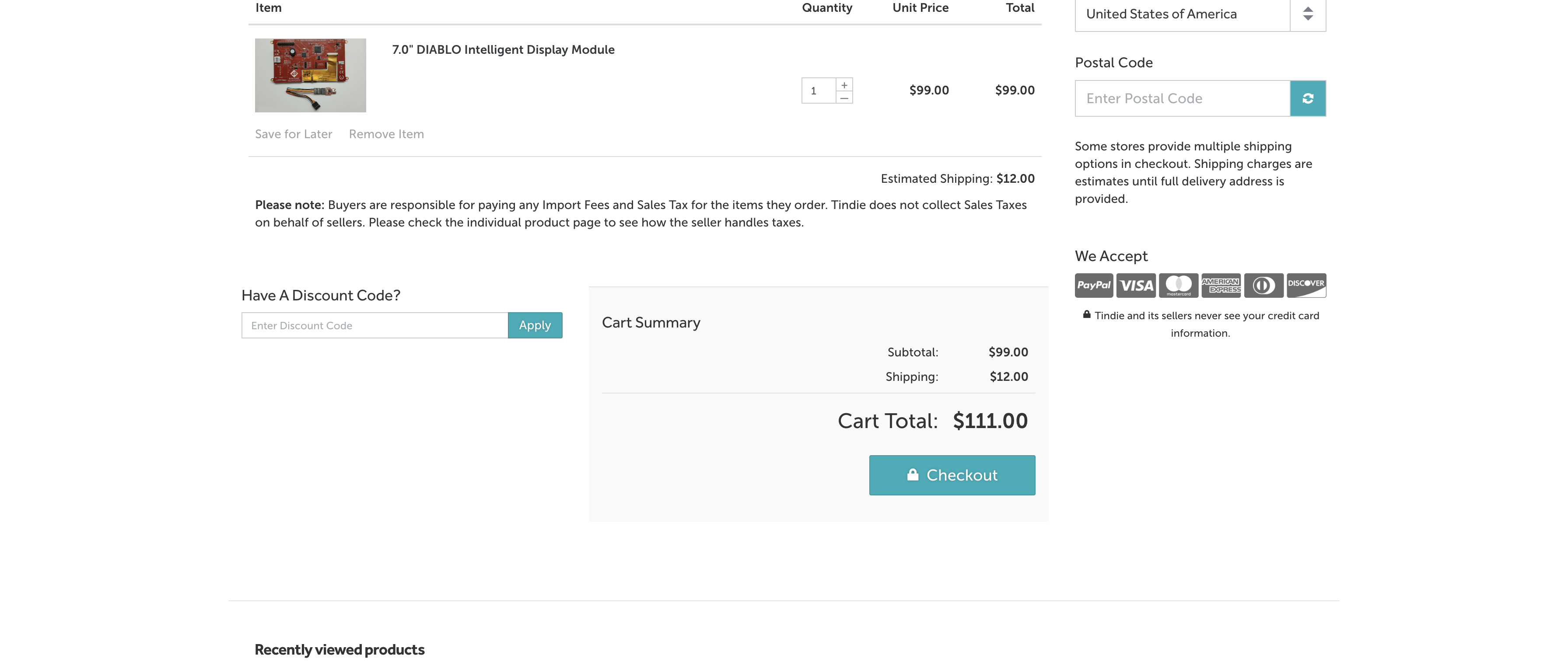Open the United States of America country dropdown
Screen dimensions: 1568x669
[x=1182, y=14]
